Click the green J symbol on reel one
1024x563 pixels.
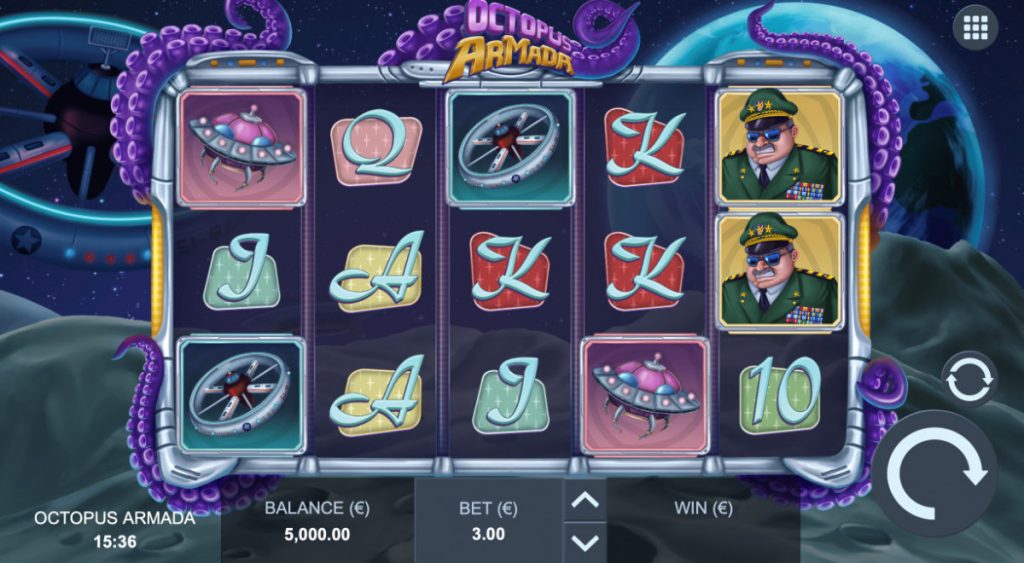coord(242,271)
